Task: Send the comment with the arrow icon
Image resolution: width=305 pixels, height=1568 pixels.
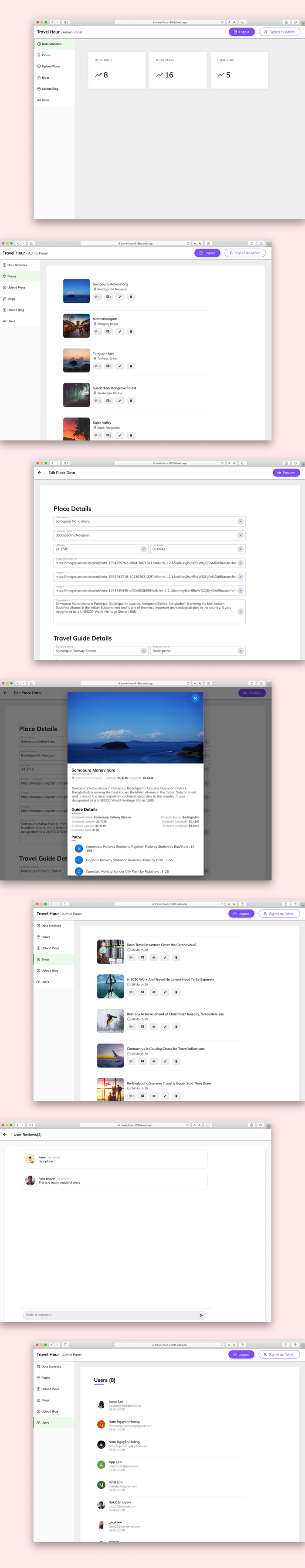Action: tap(201, 1316)
